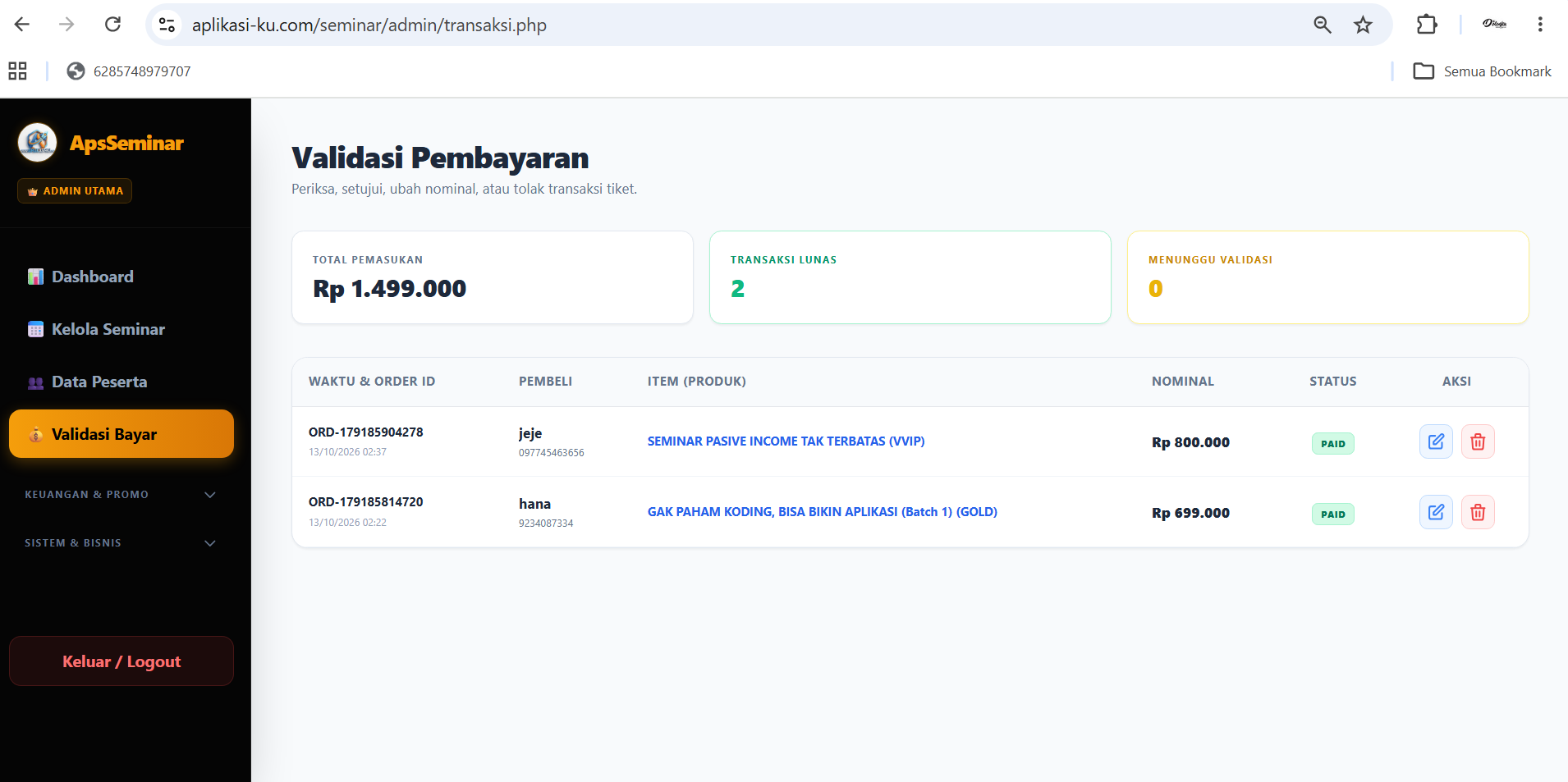This screenshot has width=1568, height=782.
Task: Reload the page with refresh icon
Action: (112, 25)
